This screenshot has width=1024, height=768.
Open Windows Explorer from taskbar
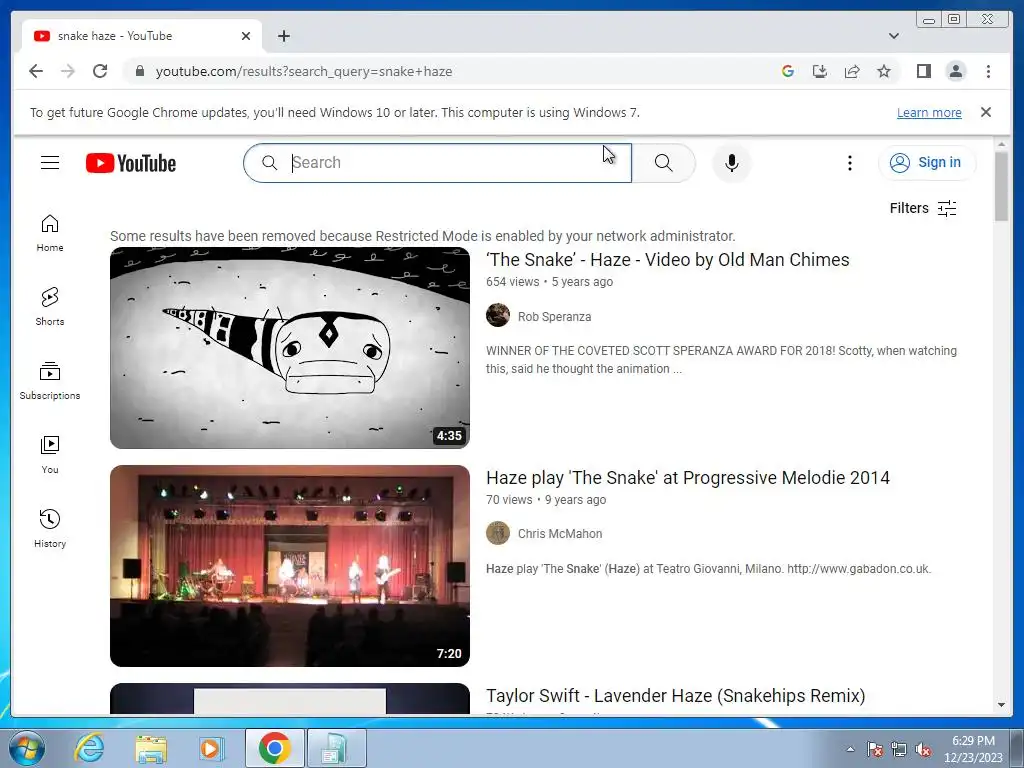pyautogui.click(x=151, y=748)
